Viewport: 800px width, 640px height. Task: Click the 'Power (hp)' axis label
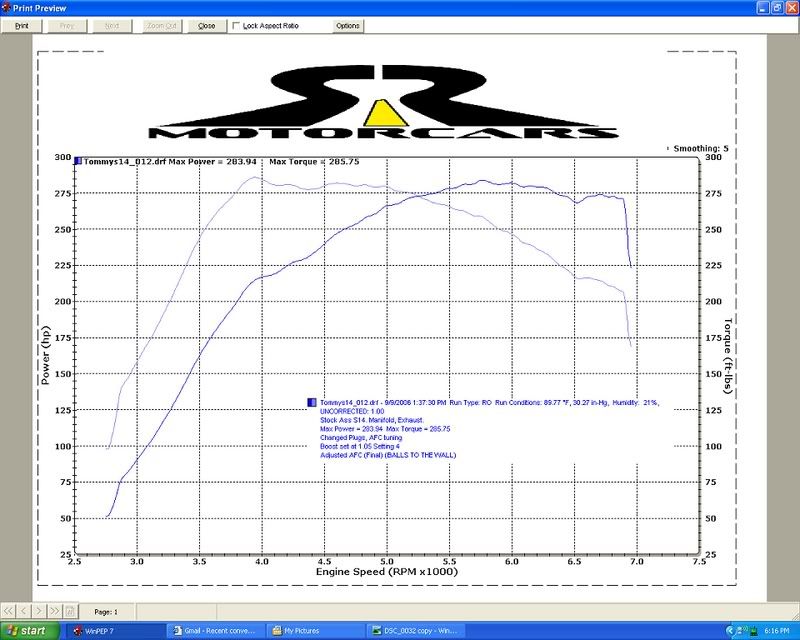point(45,355)
